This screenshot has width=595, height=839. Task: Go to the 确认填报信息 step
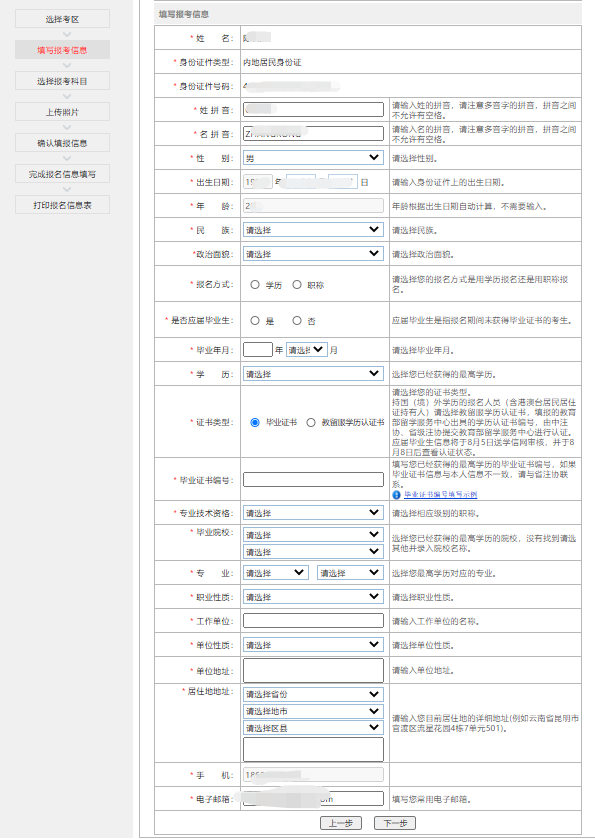tap(63, 143)
